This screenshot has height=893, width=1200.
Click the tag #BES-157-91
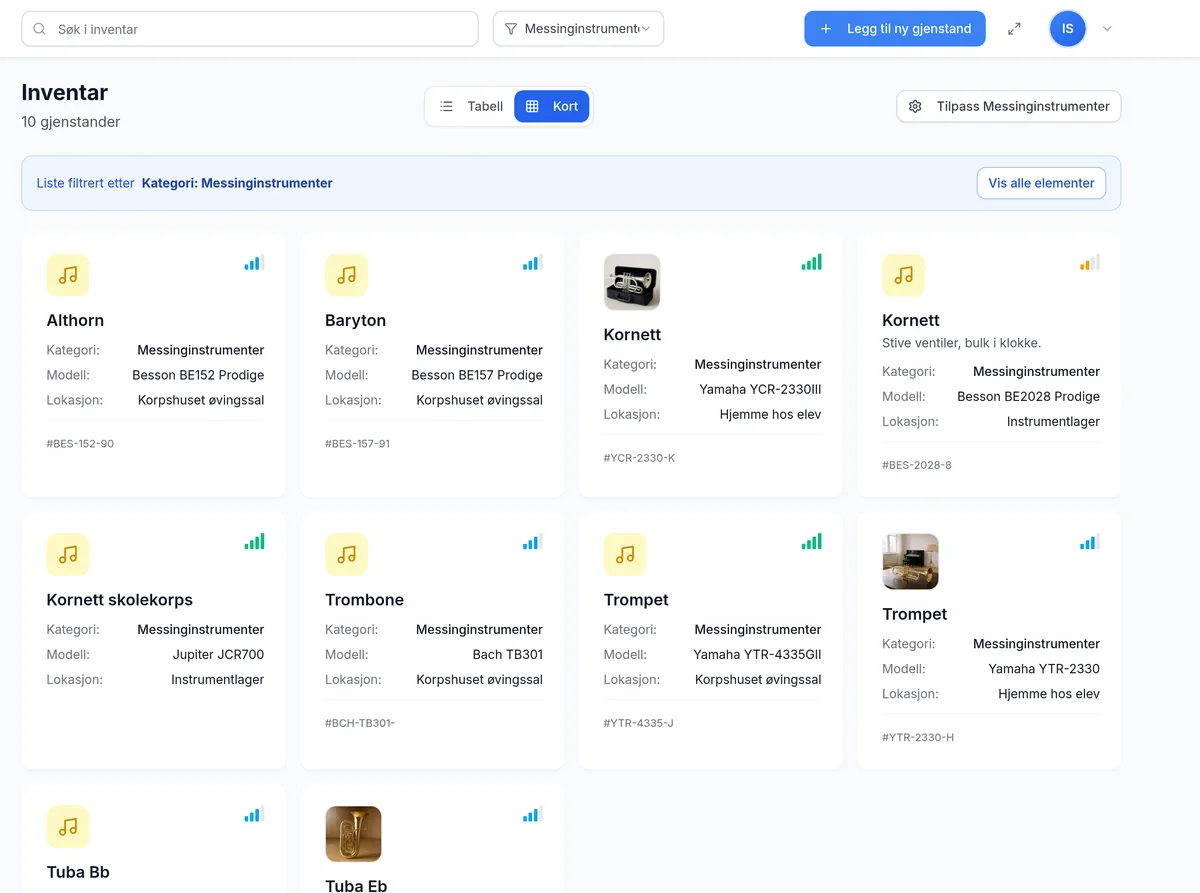357,443
